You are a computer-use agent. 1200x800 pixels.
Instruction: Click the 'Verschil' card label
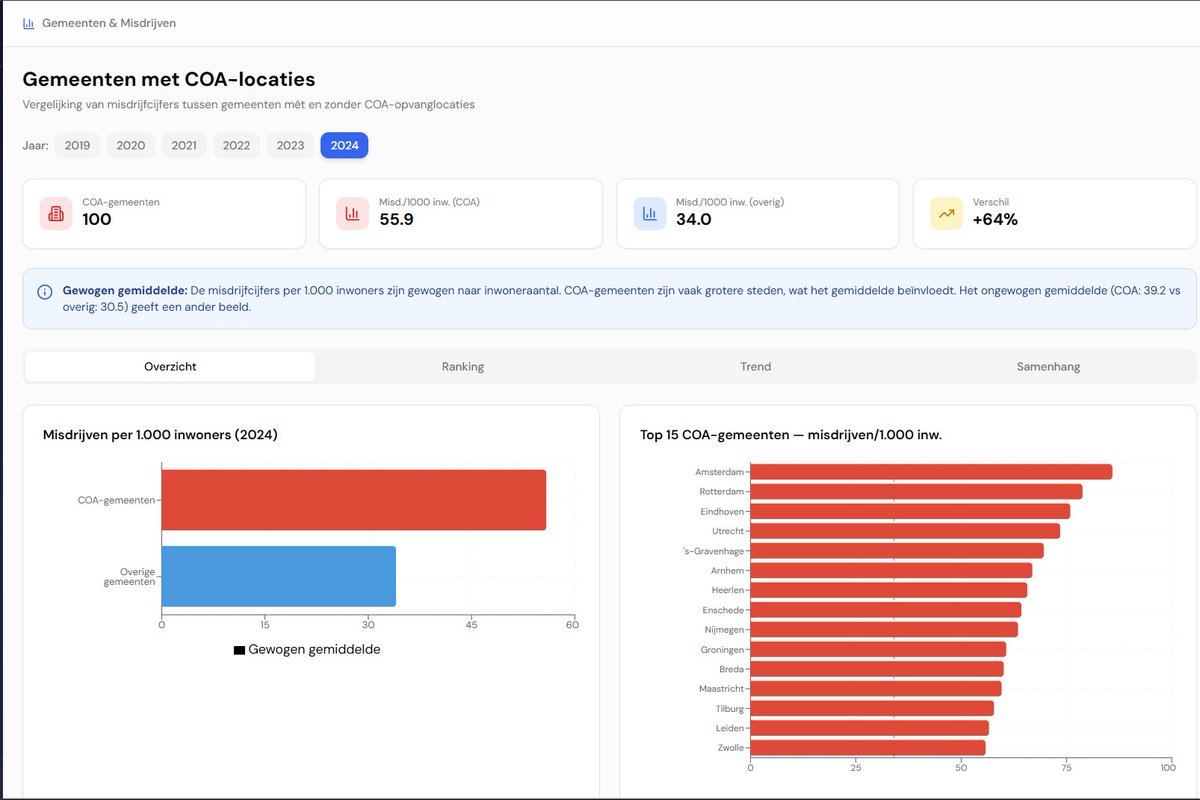(991, 202)
